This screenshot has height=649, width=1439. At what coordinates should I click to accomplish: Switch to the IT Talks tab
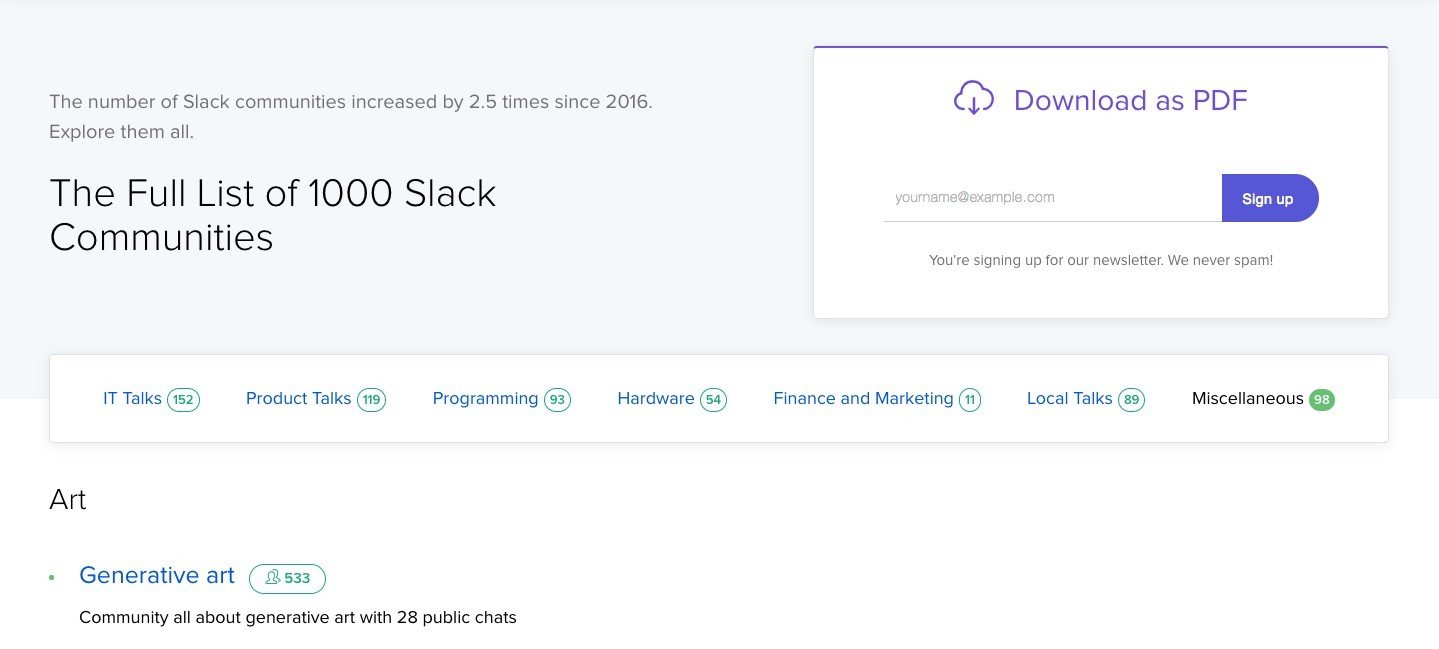click(132, 399)
